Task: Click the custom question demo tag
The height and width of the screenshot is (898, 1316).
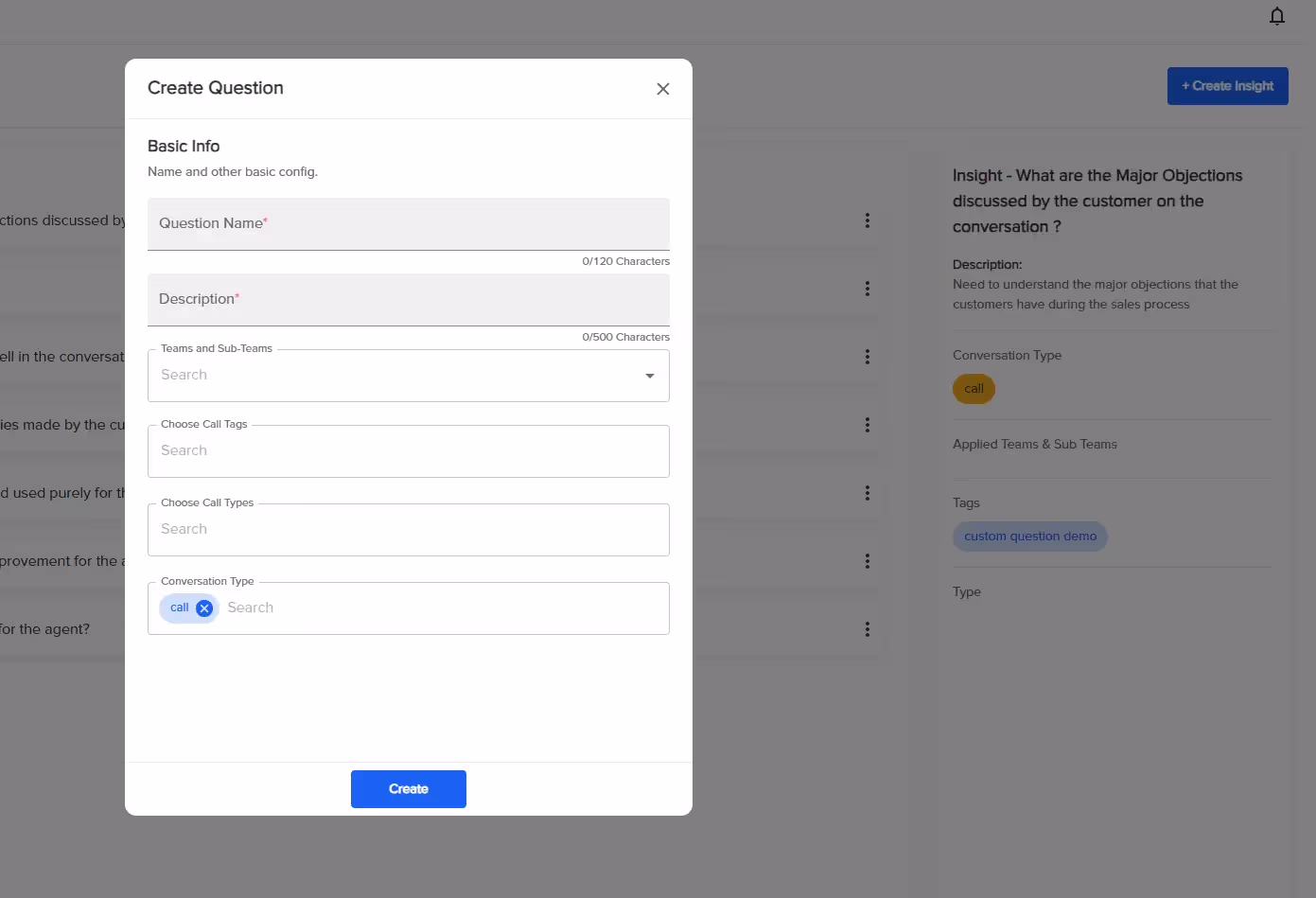Action: (x=1030, y=537)
